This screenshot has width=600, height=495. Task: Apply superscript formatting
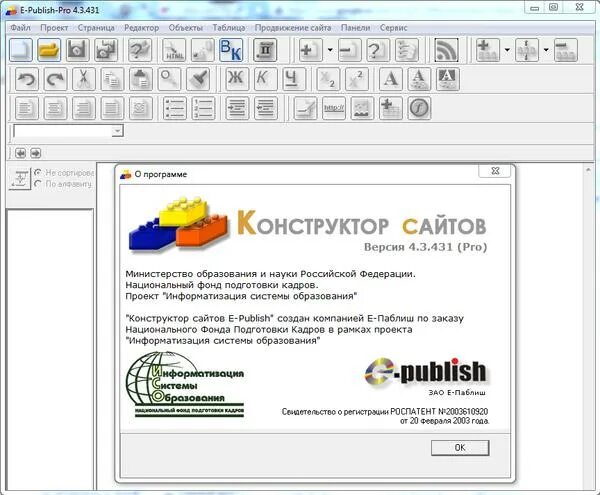(357, 79)
